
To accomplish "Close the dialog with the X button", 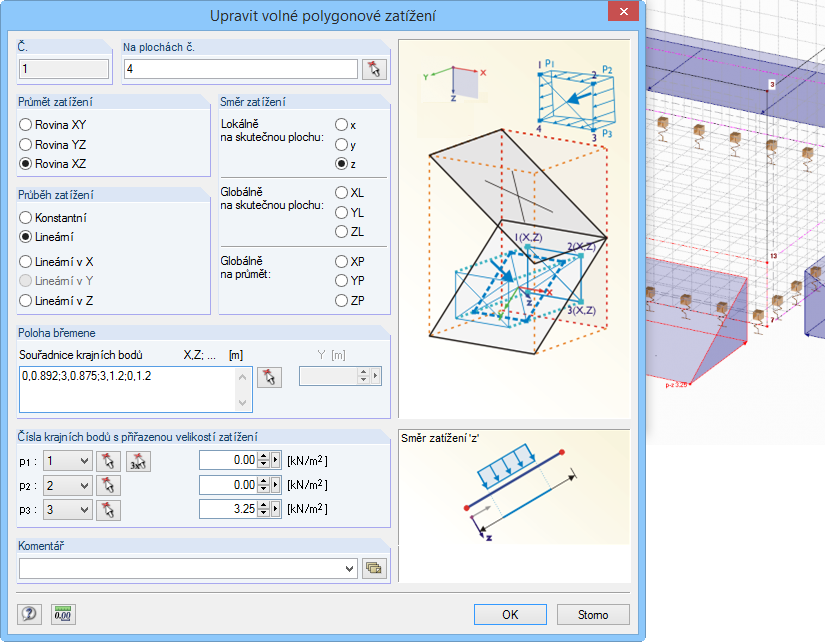I will click(x=623, y=11).
